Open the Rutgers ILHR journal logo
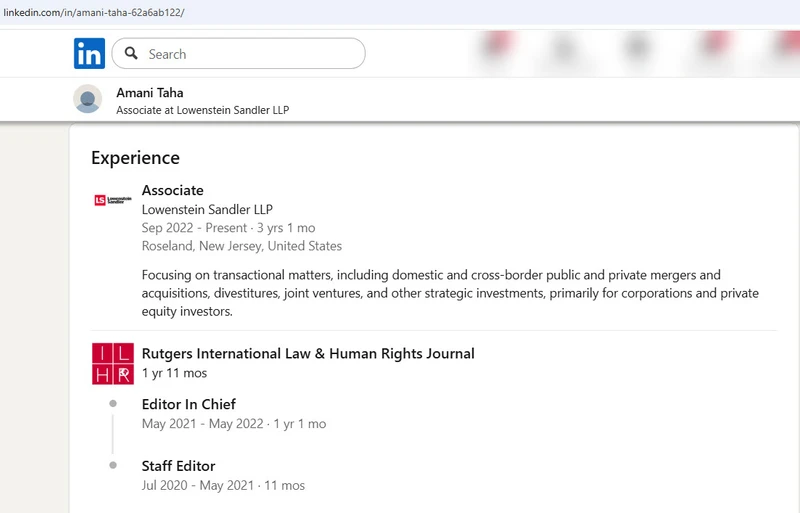This screenshot has height=513, width=800. pyautogui.click(x=112, y=363)
